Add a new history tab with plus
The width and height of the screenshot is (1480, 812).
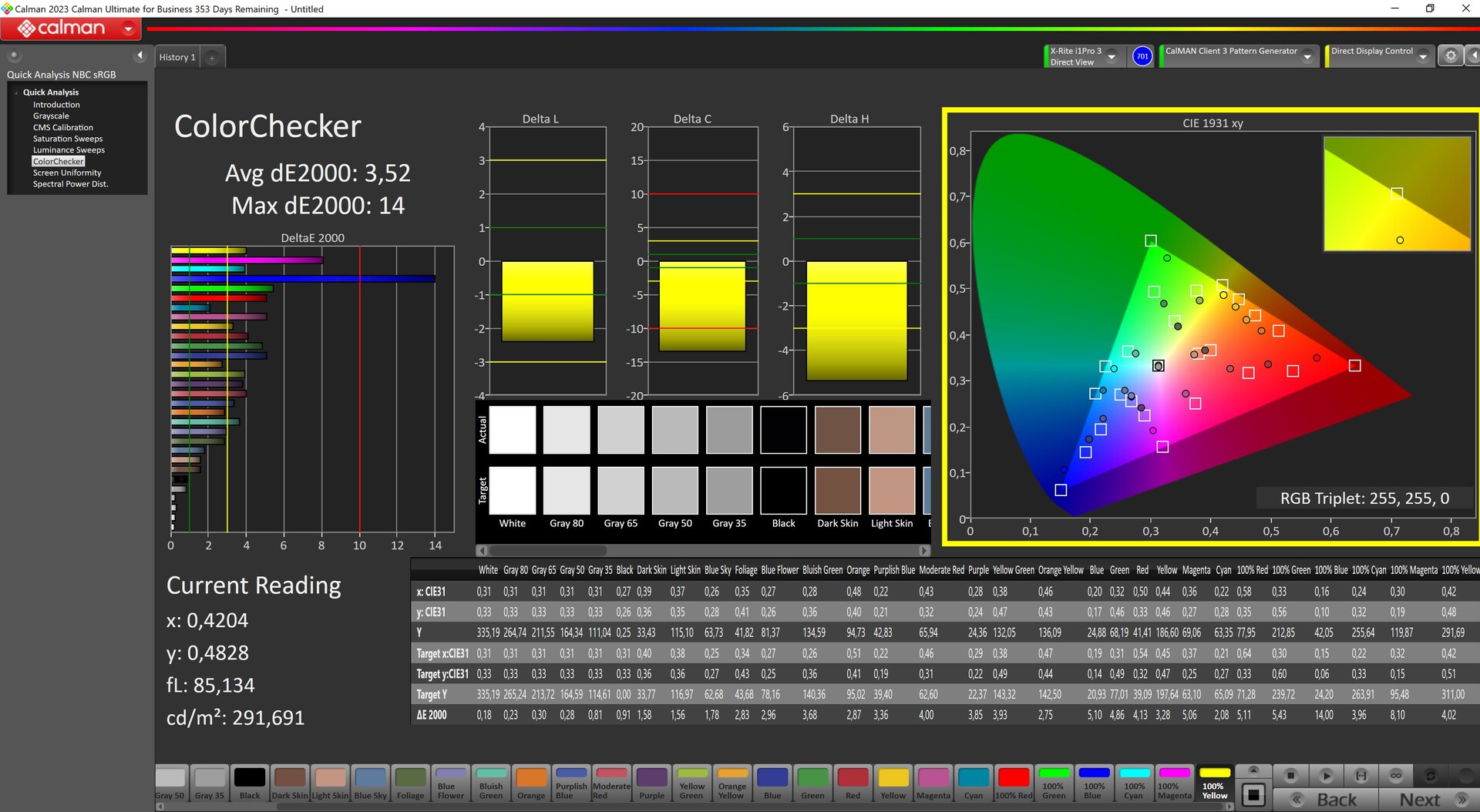[212, 58]
